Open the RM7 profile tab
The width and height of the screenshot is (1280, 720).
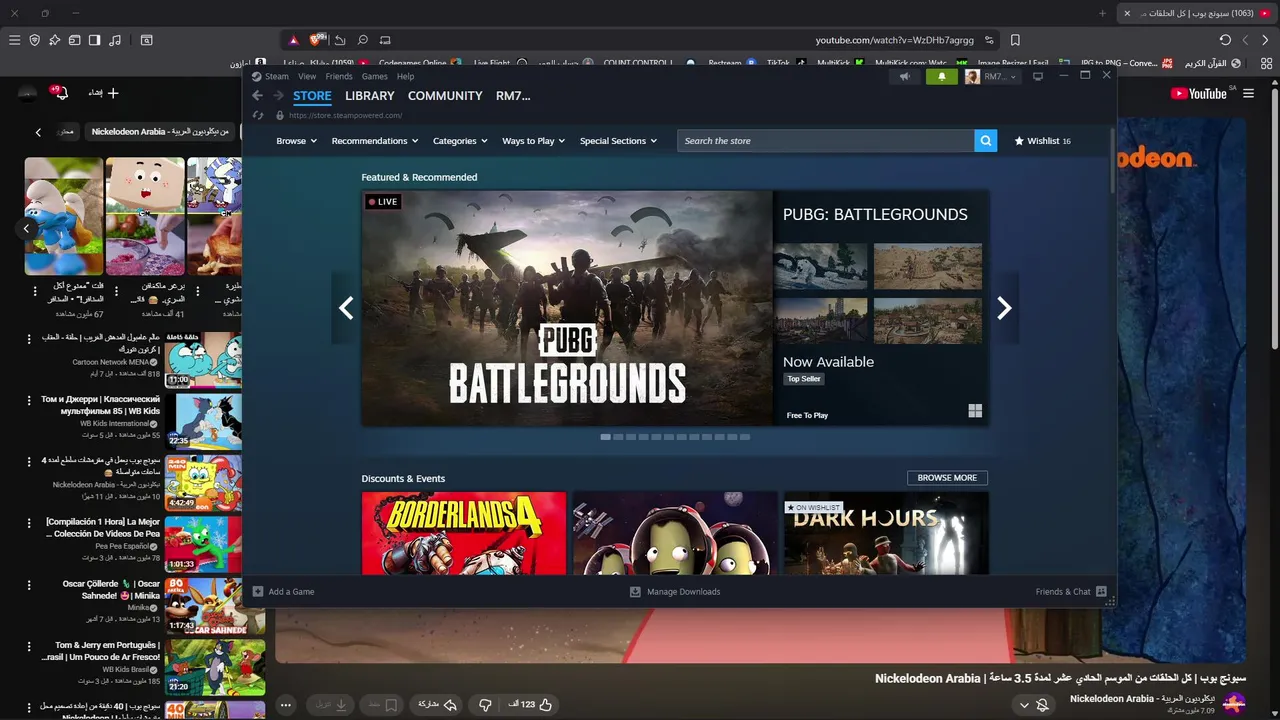(513, 96)
